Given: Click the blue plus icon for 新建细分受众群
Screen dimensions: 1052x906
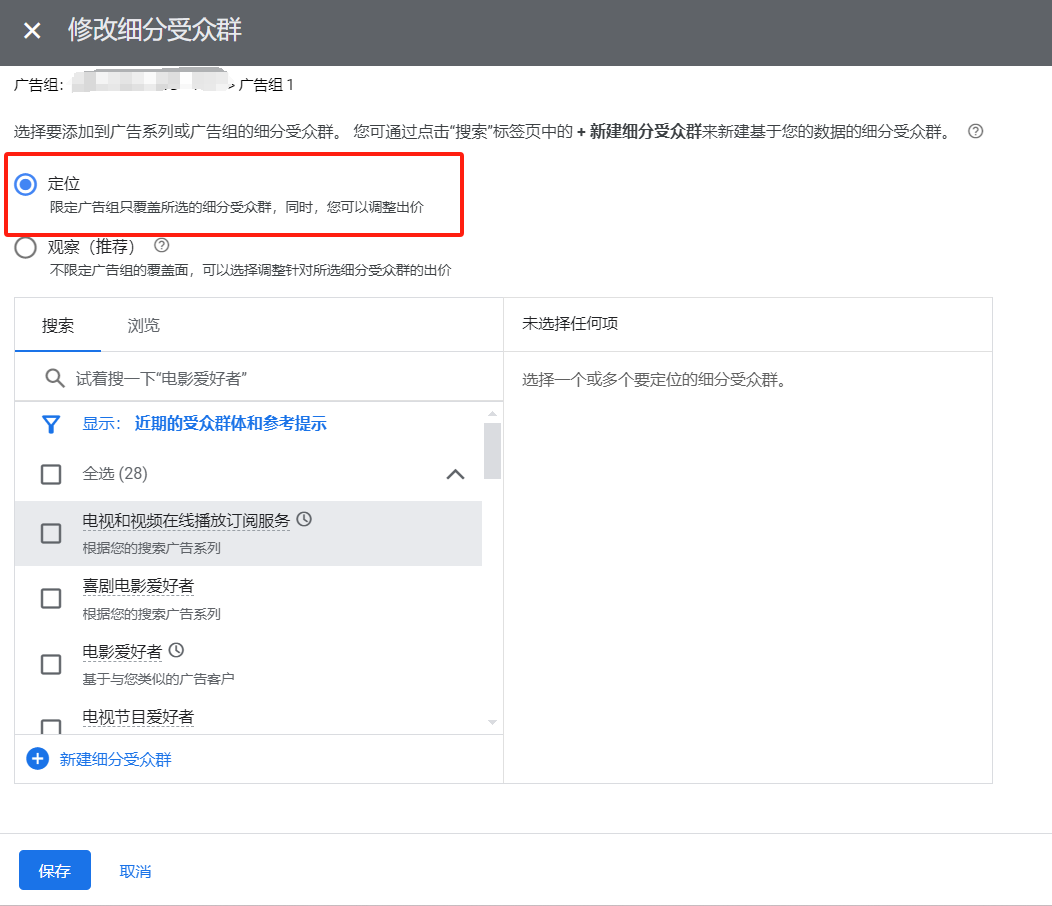Looking at the screenshot, I should pyautogui.click(x=37, y=759).
